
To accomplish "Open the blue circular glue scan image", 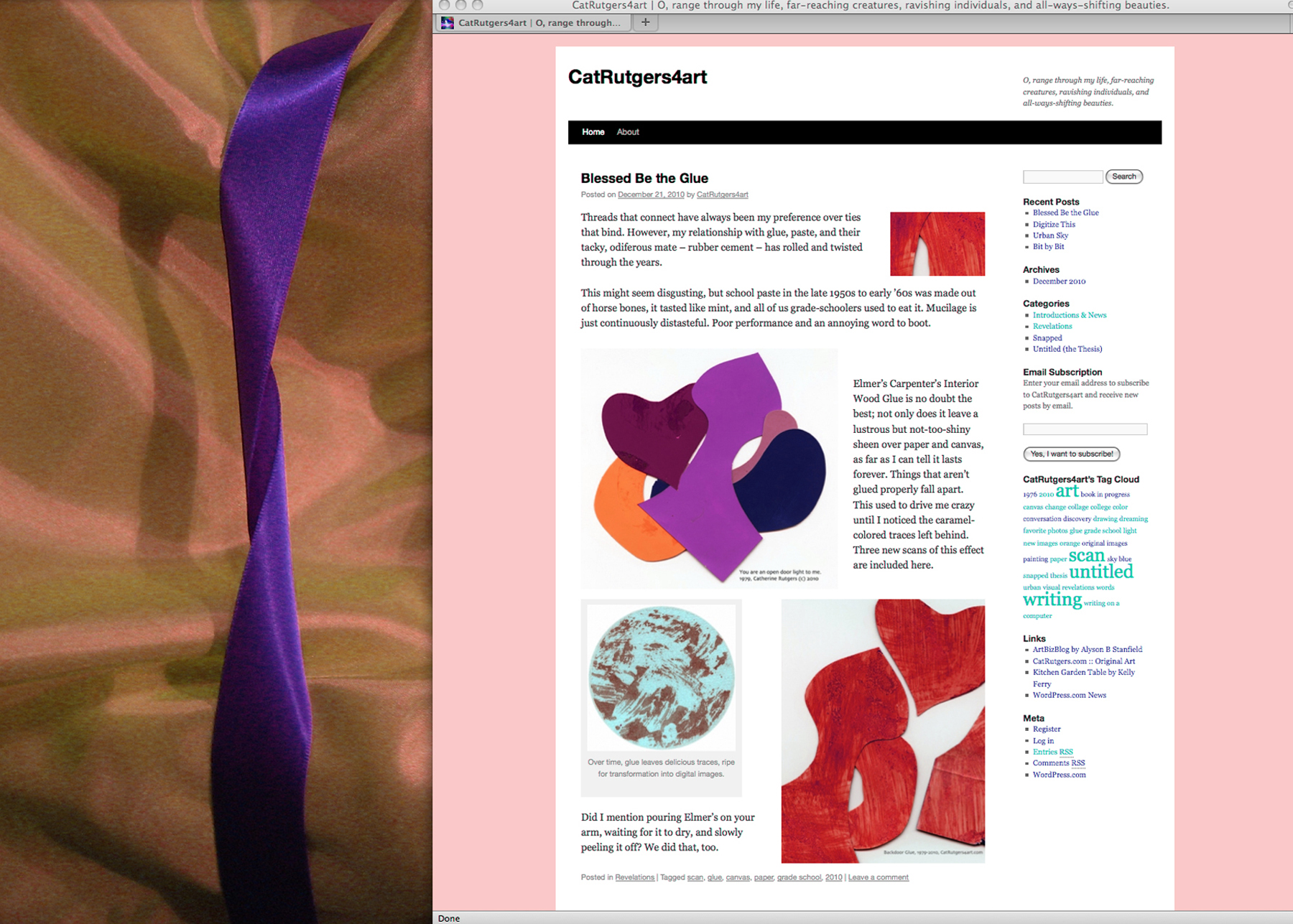I will click(x=661, y=677).
